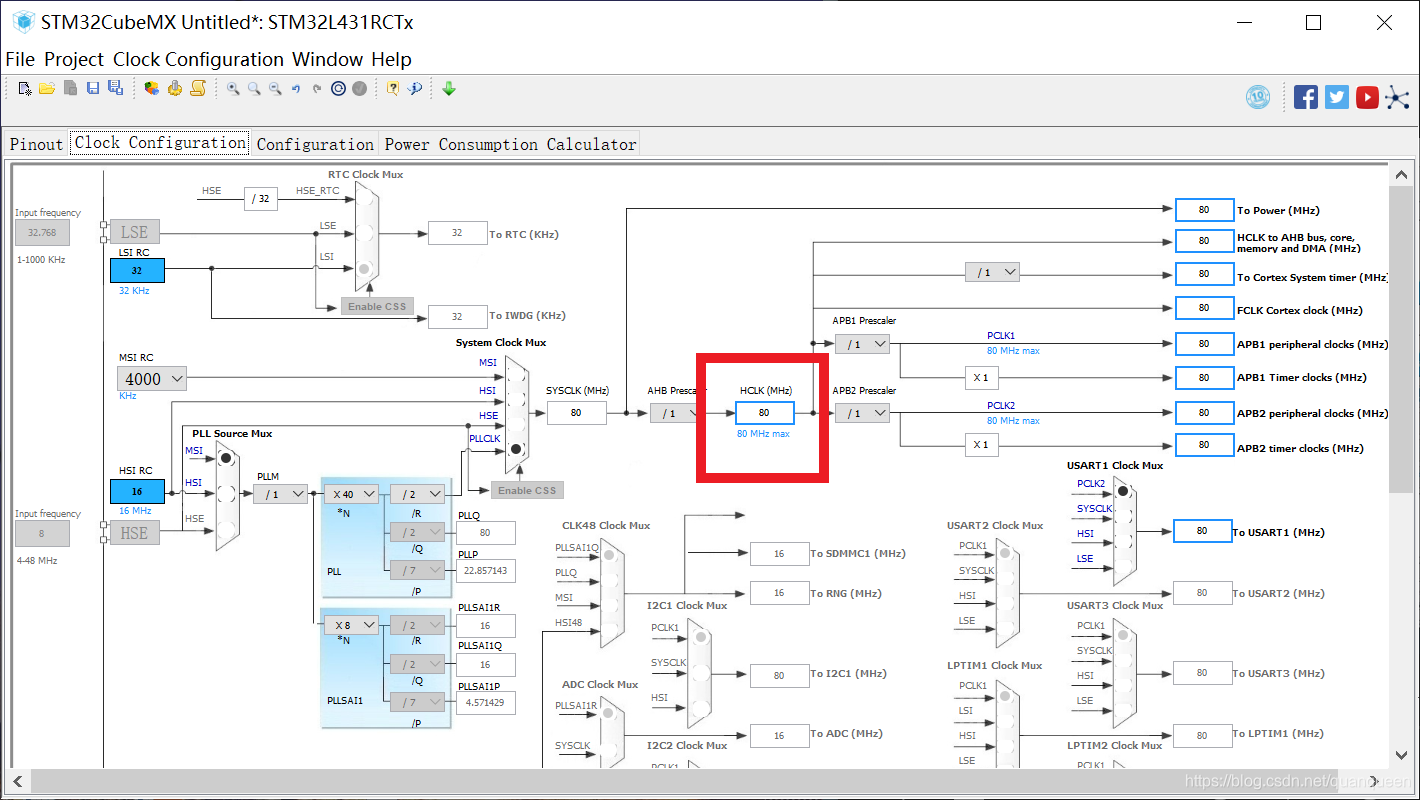
Task: Open existing project folder icon
Action: point(47,89)
